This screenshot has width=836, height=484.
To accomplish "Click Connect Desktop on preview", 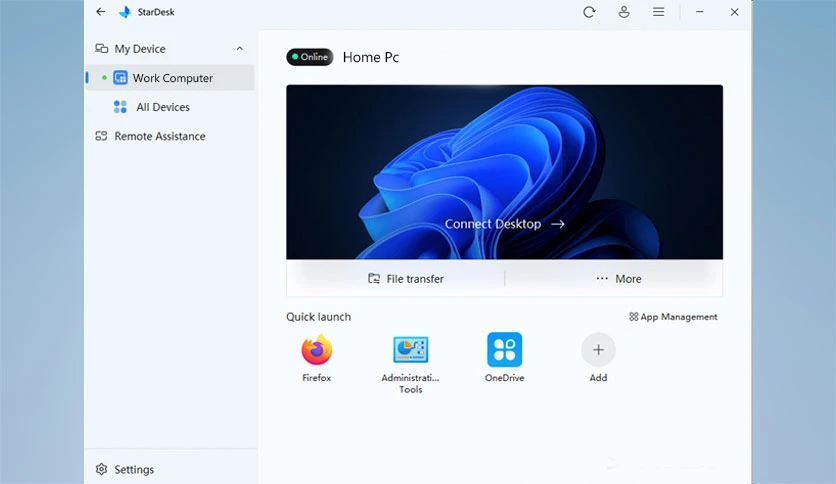I will point(504,224).
